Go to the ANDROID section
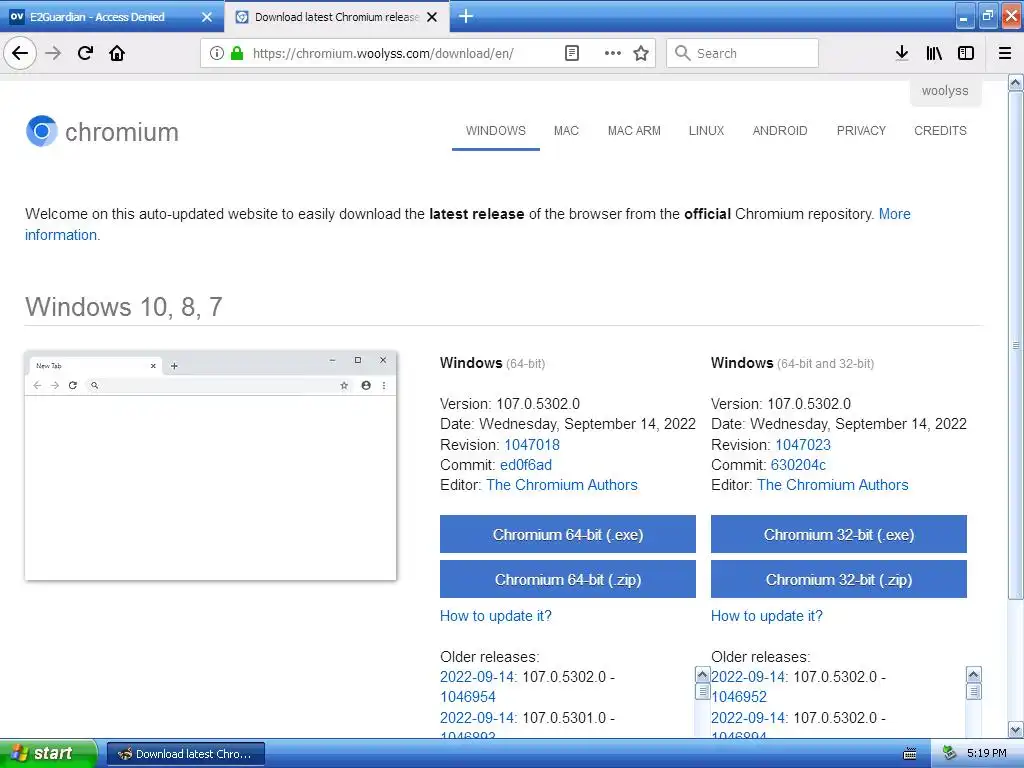Image resolution: width=1024 pixels, height=768 pixels. click(780, 131)
